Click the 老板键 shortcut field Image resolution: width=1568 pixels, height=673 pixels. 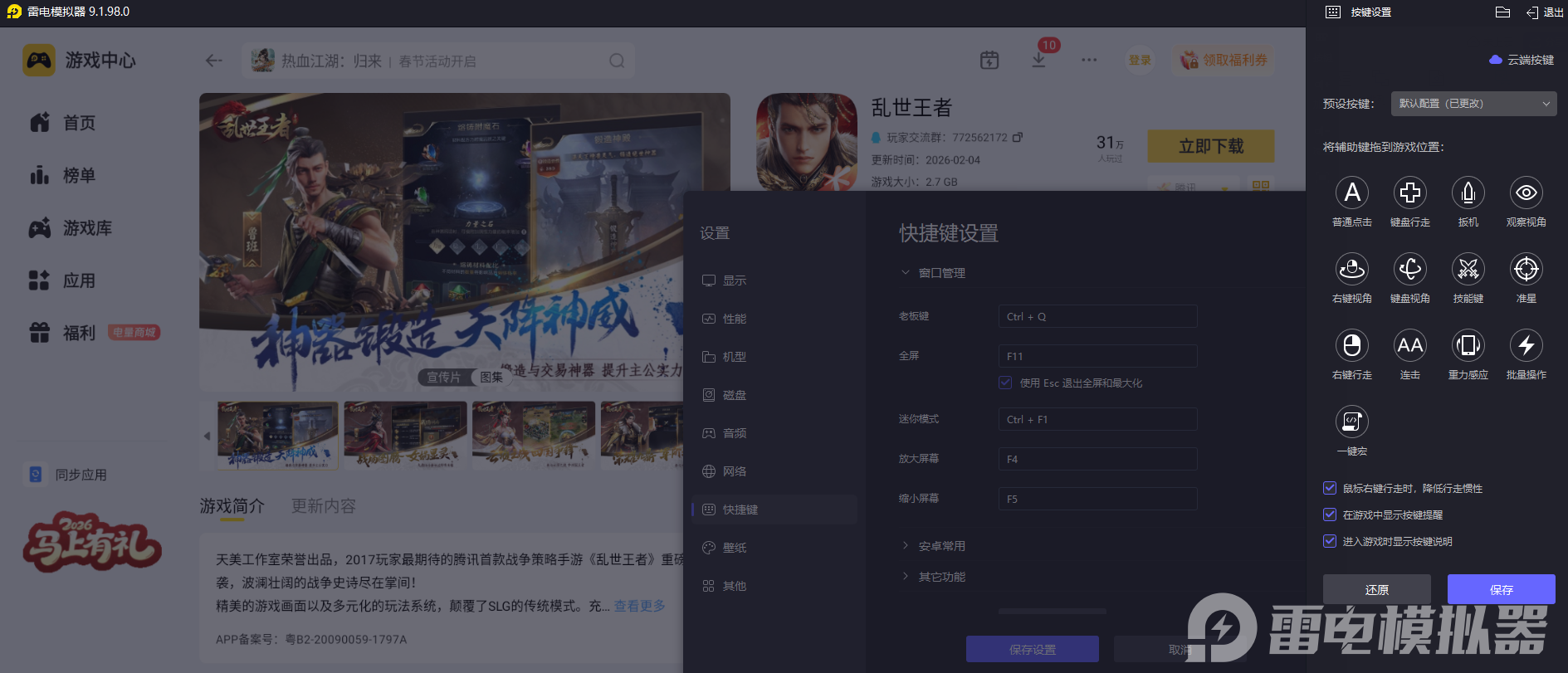[1098, 316]
